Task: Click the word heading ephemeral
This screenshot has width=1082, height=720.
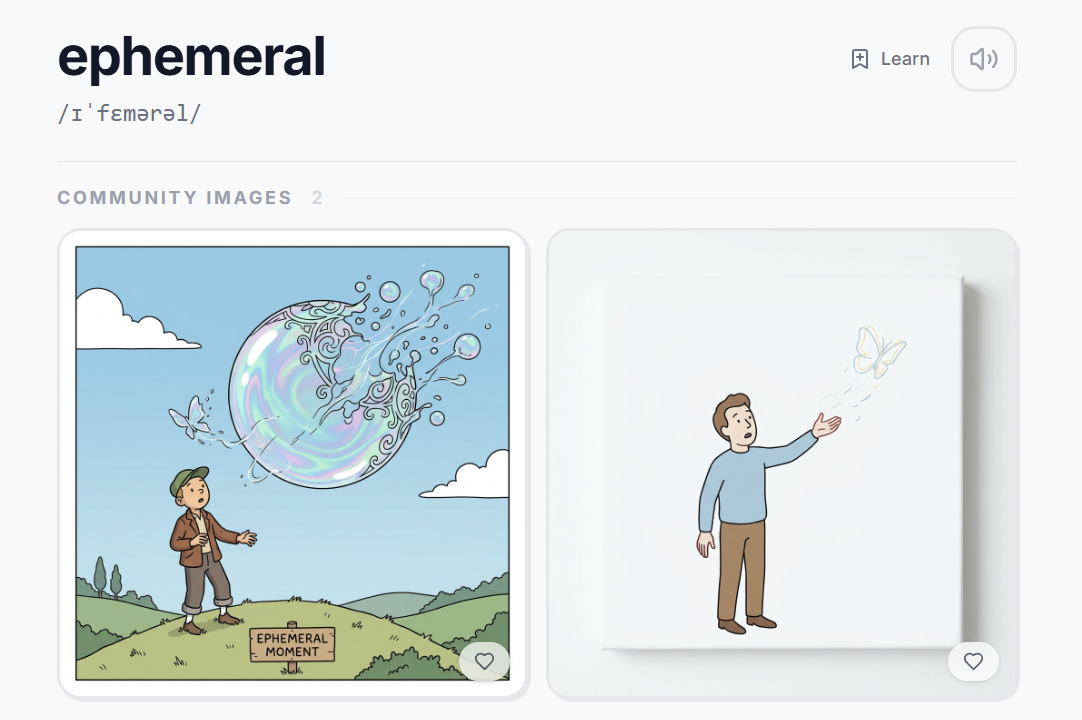Action: point(192,57)
